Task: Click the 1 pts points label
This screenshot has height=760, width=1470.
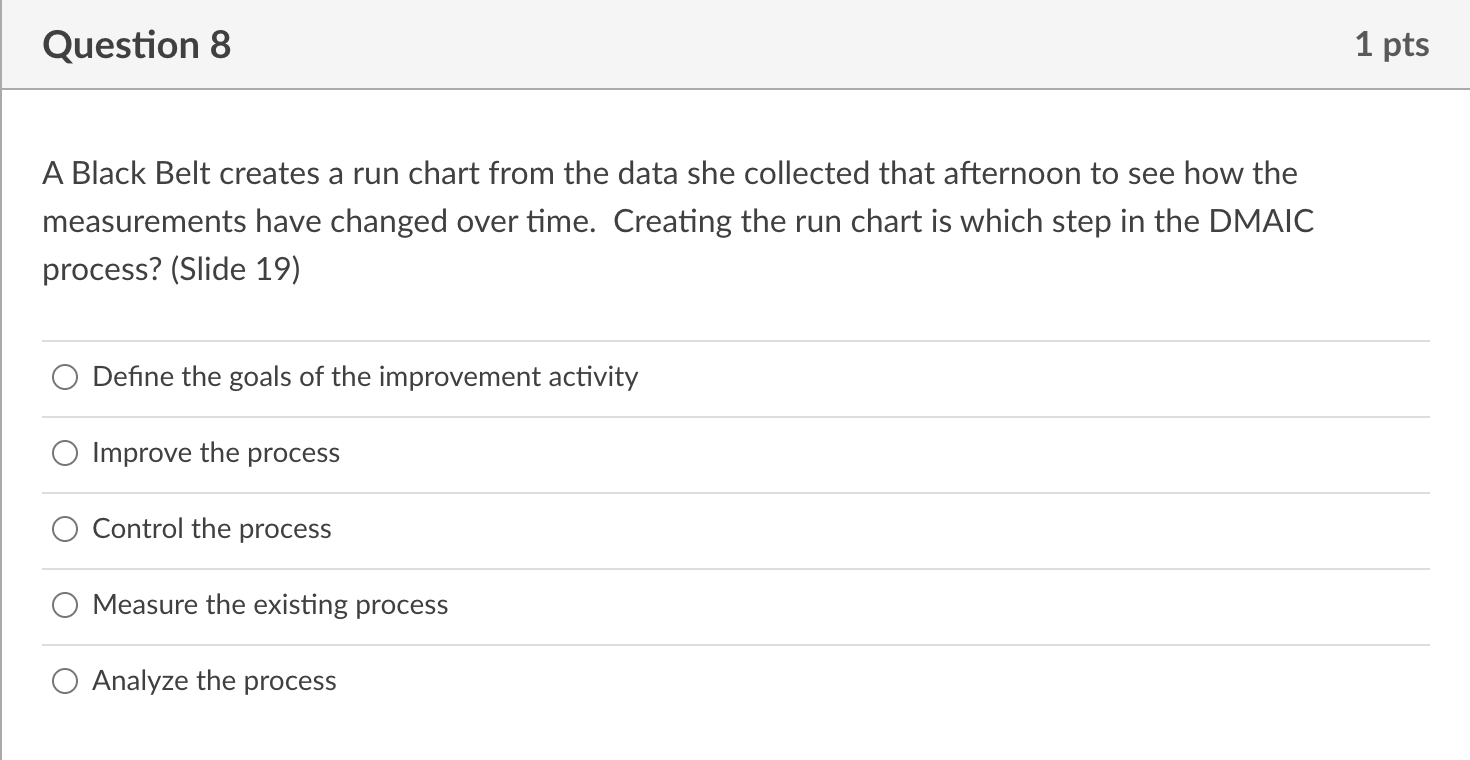Action: 1392,45
